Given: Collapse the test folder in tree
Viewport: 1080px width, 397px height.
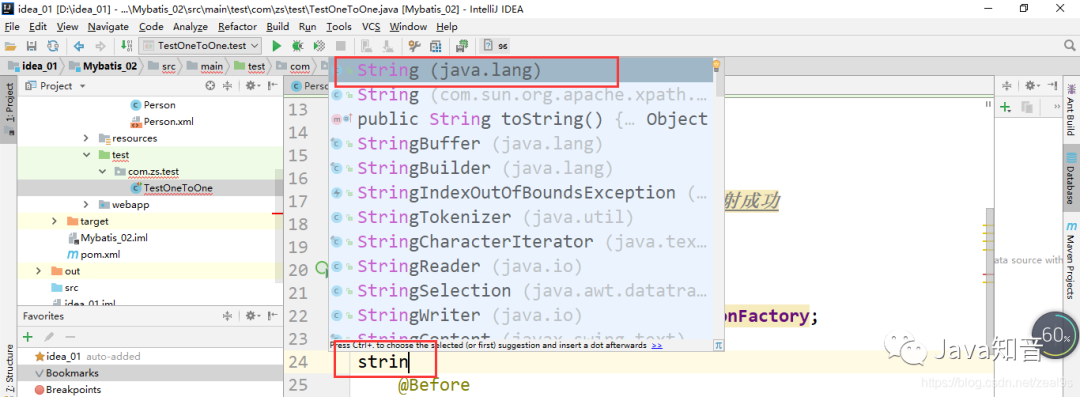Looking at the screenshot, I should pyautogui.click(x=86, y=155).
